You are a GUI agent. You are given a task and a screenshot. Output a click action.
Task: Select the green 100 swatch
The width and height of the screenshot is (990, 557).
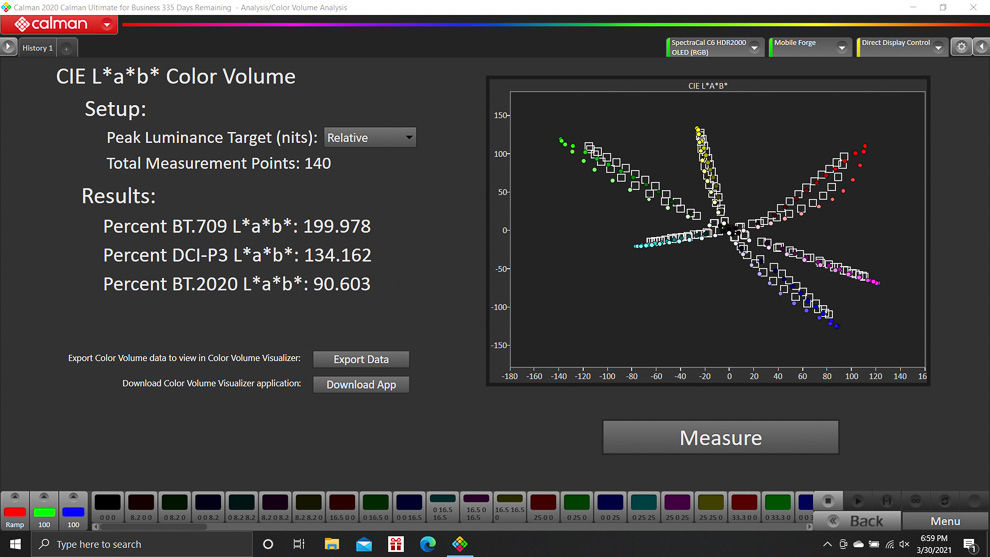pyautogui.click(x=44, y=512)
